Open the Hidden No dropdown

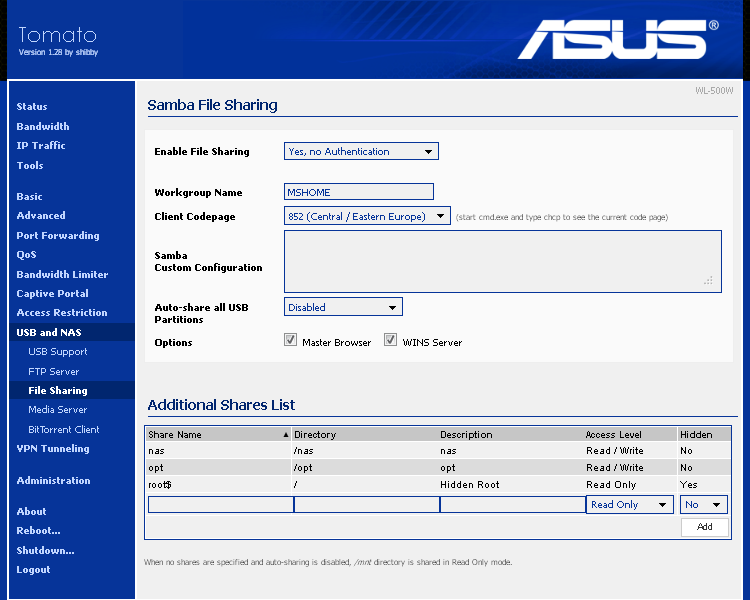(704, 505)
